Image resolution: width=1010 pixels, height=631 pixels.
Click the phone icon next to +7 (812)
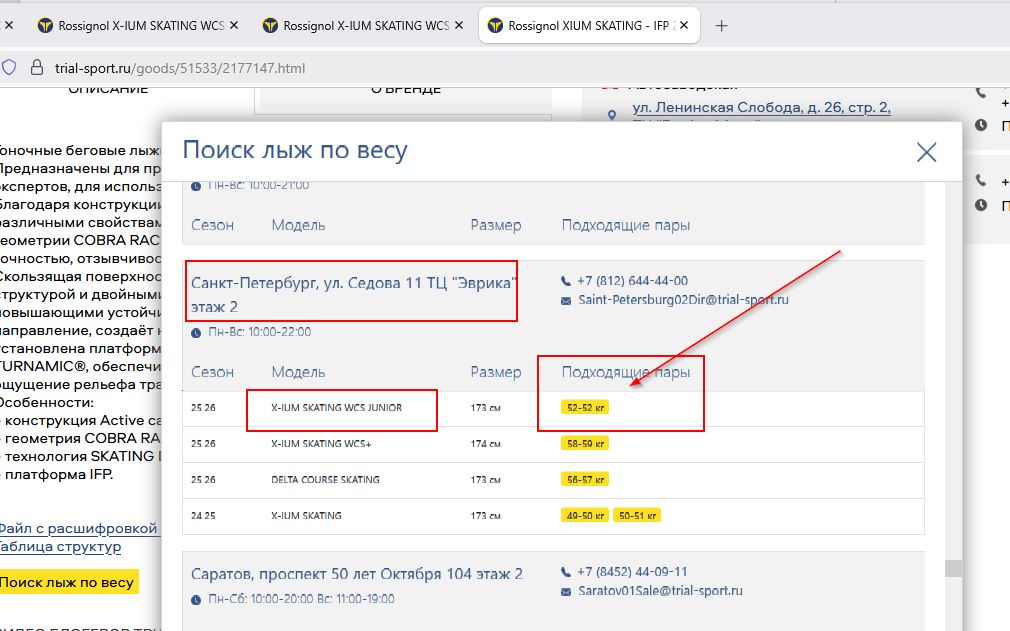tap(566, 281)
